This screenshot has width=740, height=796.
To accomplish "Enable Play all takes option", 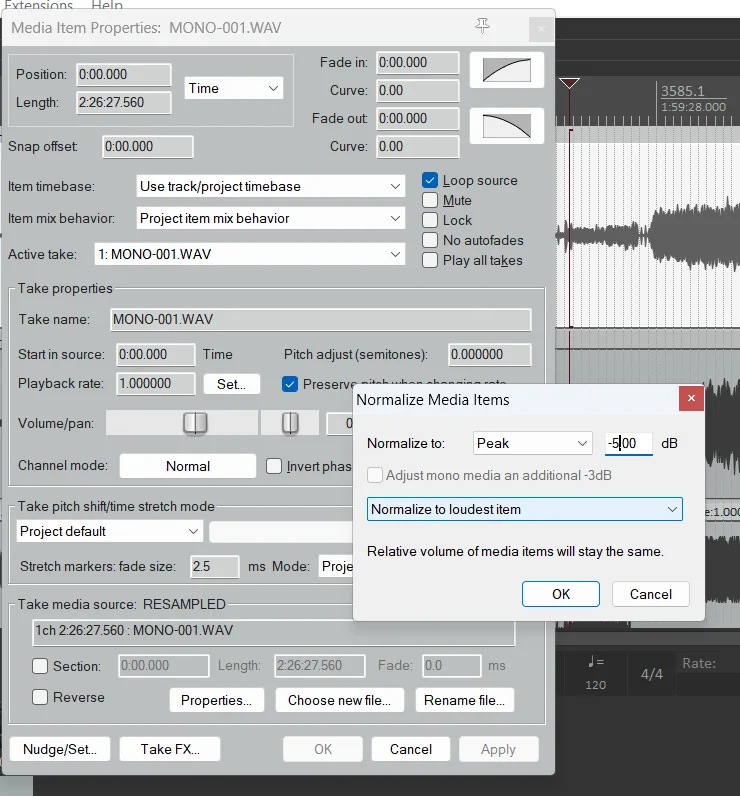I will 429,260.
